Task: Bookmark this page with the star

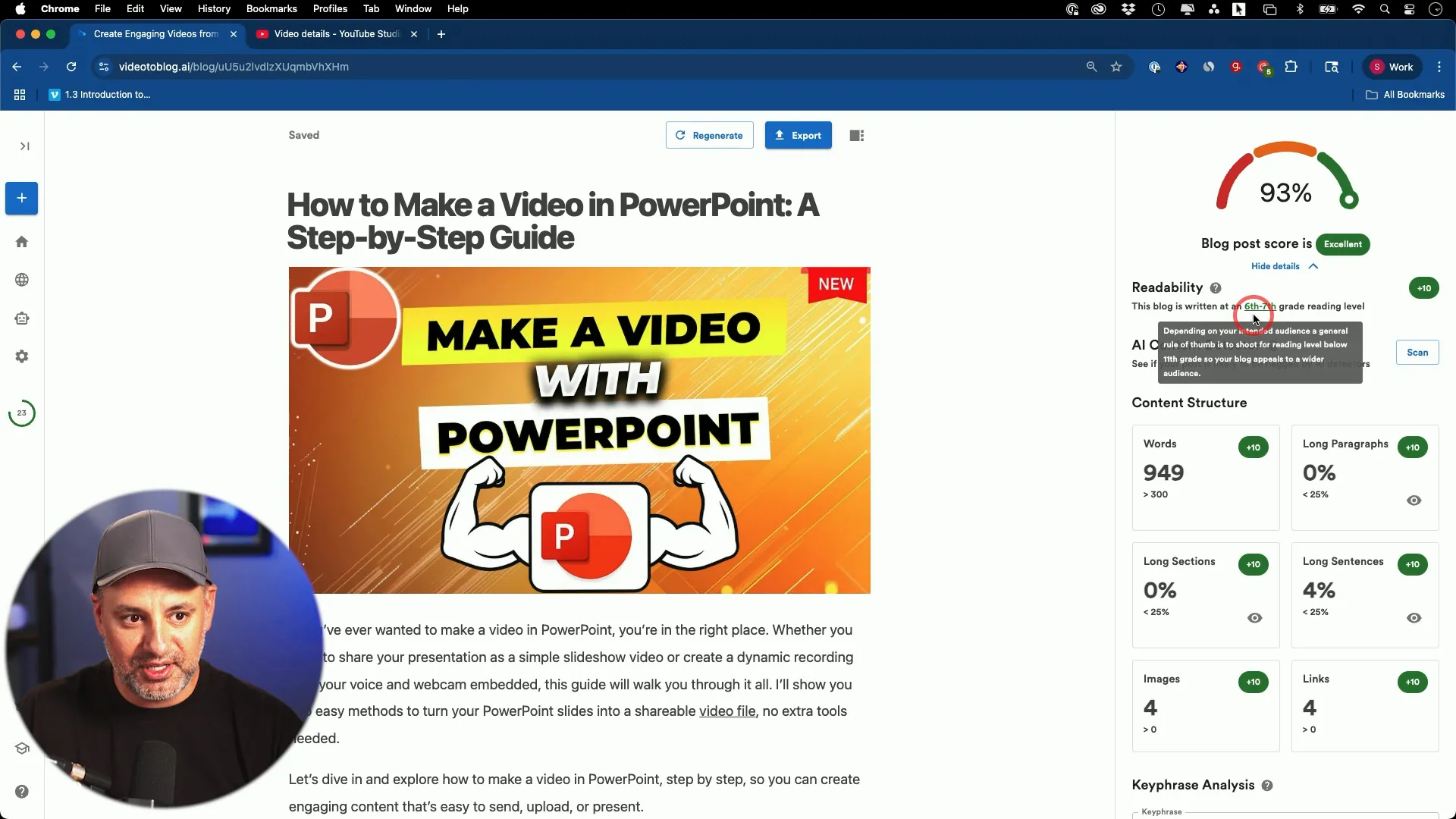Action: pos(1116,67)
